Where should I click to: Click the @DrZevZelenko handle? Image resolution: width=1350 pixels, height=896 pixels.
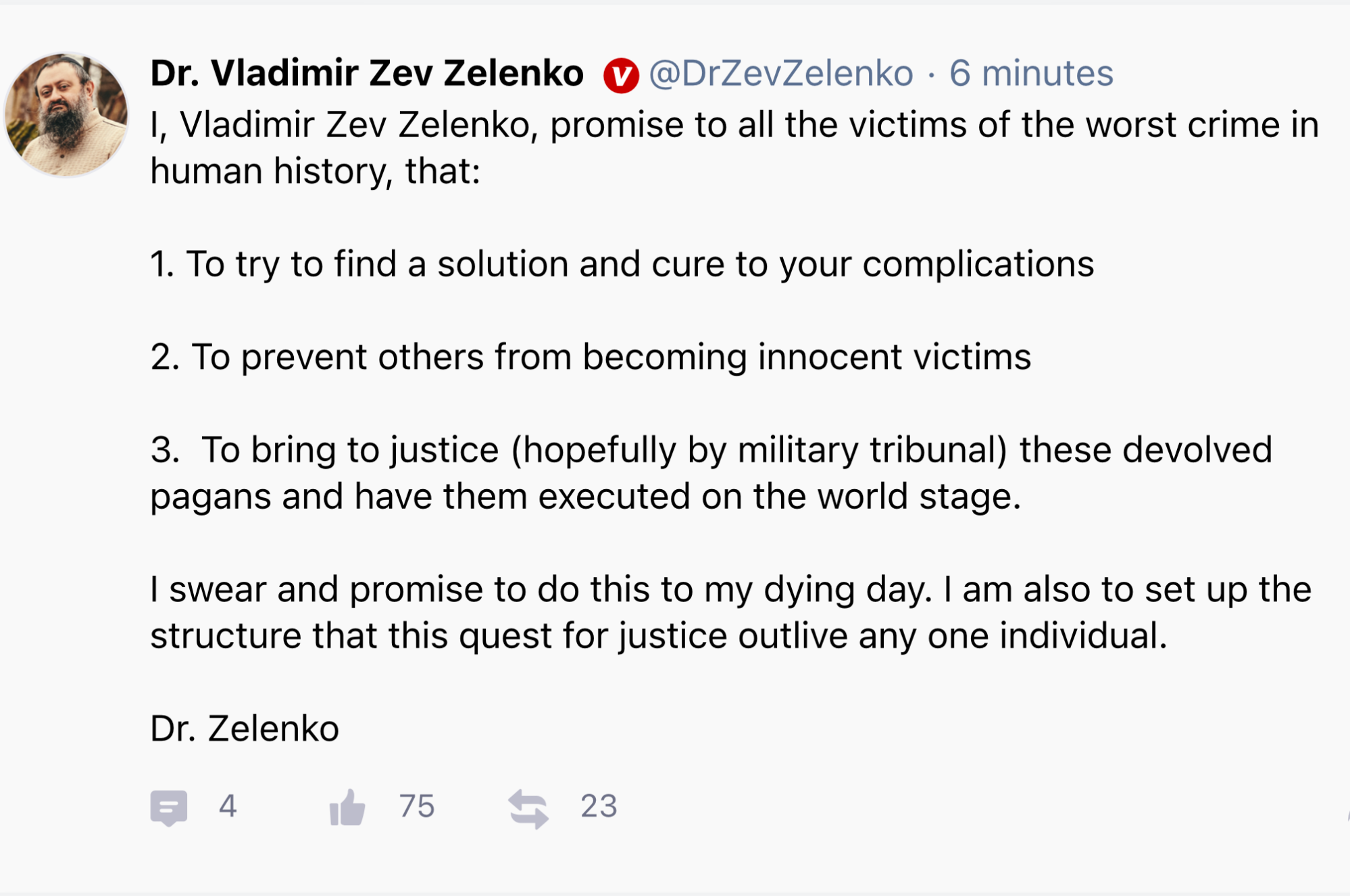(780, 73)
